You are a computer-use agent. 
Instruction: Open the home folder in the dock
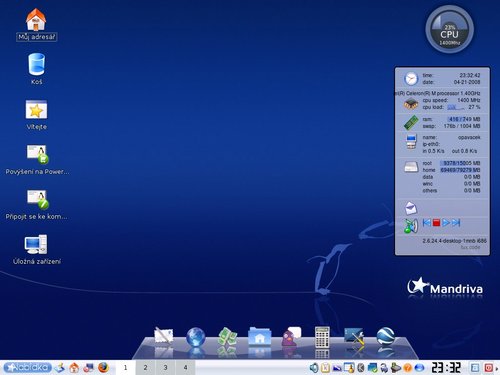pyautogui.click(x=260, y=337)
